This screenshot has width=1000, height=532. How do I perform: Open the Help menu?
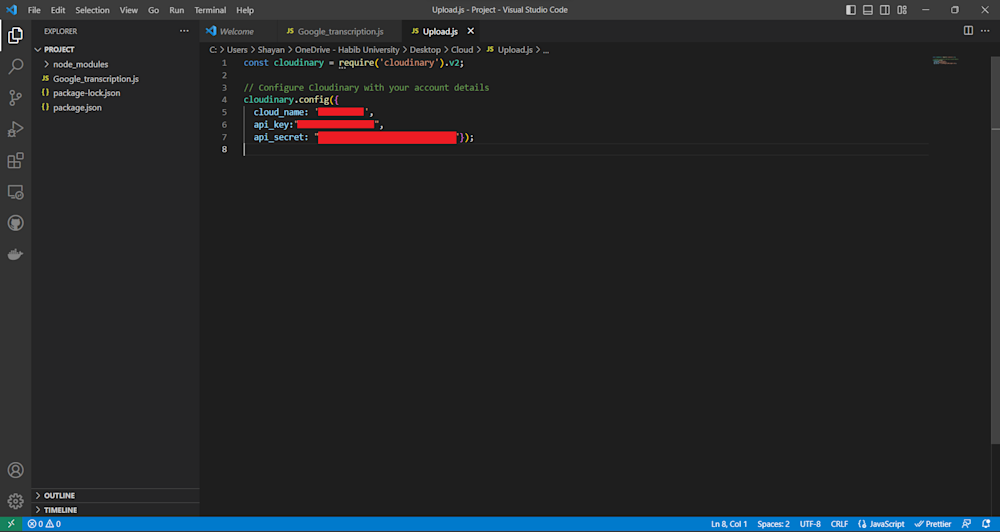tap(245, 10)
